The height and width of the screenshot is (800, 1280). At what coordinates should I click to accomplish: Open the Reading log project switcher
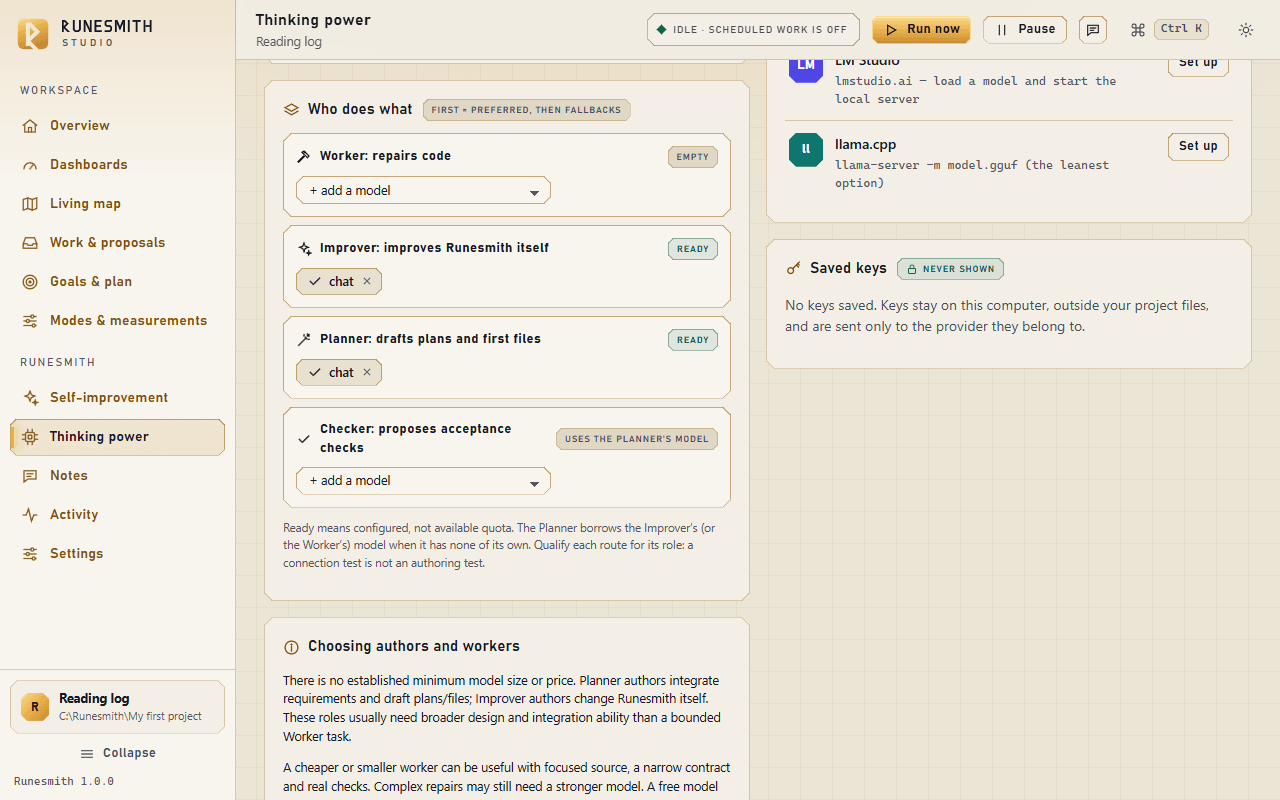pos(117,707)
